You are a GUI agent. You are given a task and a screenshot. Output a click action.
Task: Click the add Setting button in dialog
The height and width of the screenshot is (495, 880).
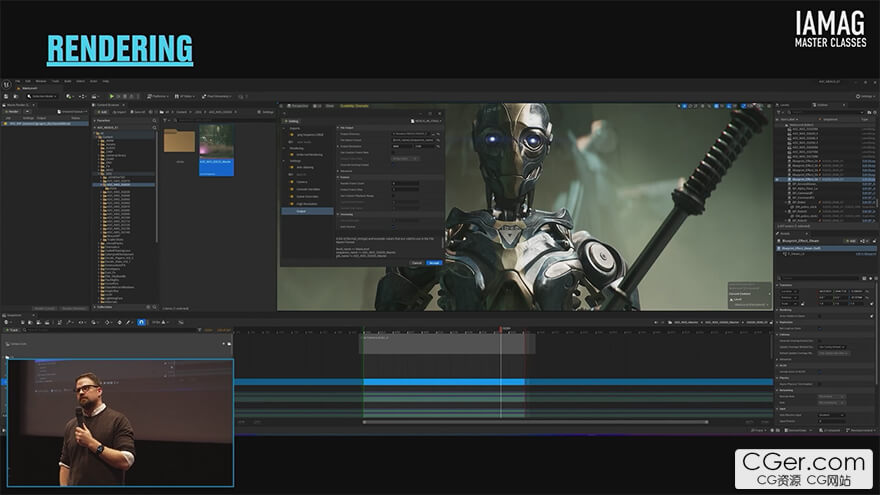coord(292,121)
